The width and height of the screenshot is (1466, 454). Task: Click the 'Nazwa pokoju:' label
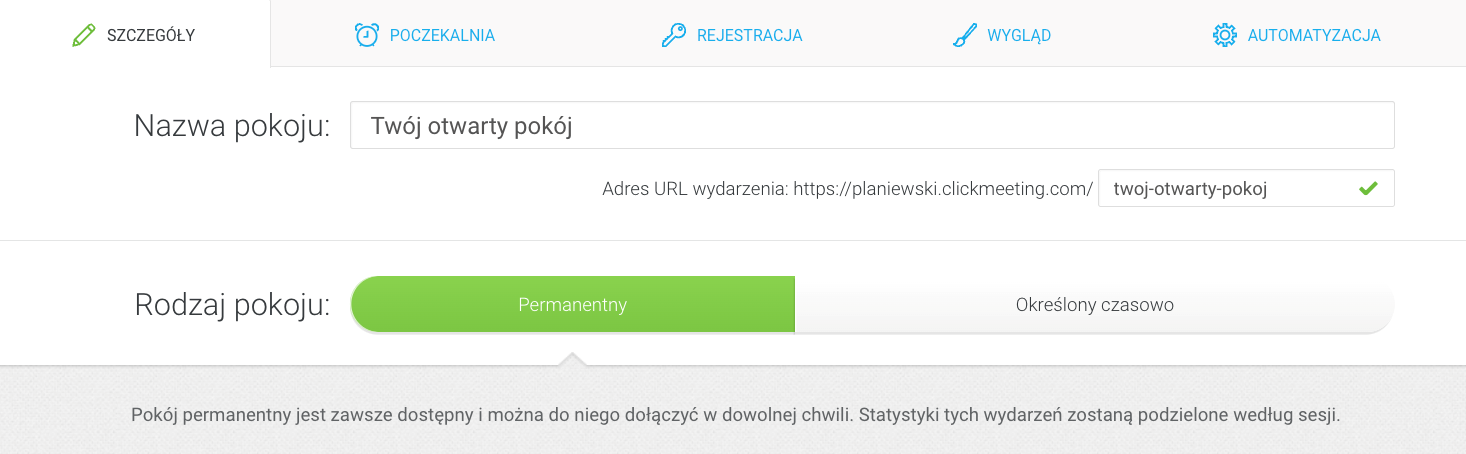click(x=232, y=126)
